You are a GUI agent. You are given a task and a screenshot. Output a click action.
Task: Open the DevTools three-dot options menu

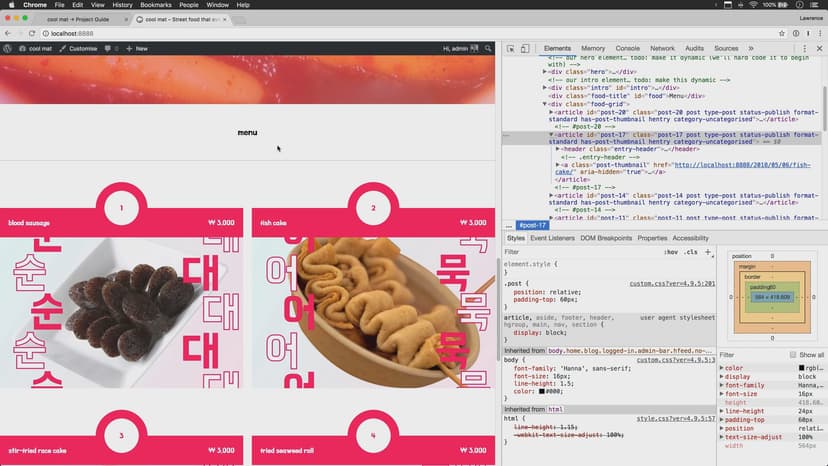click(804, 48)
